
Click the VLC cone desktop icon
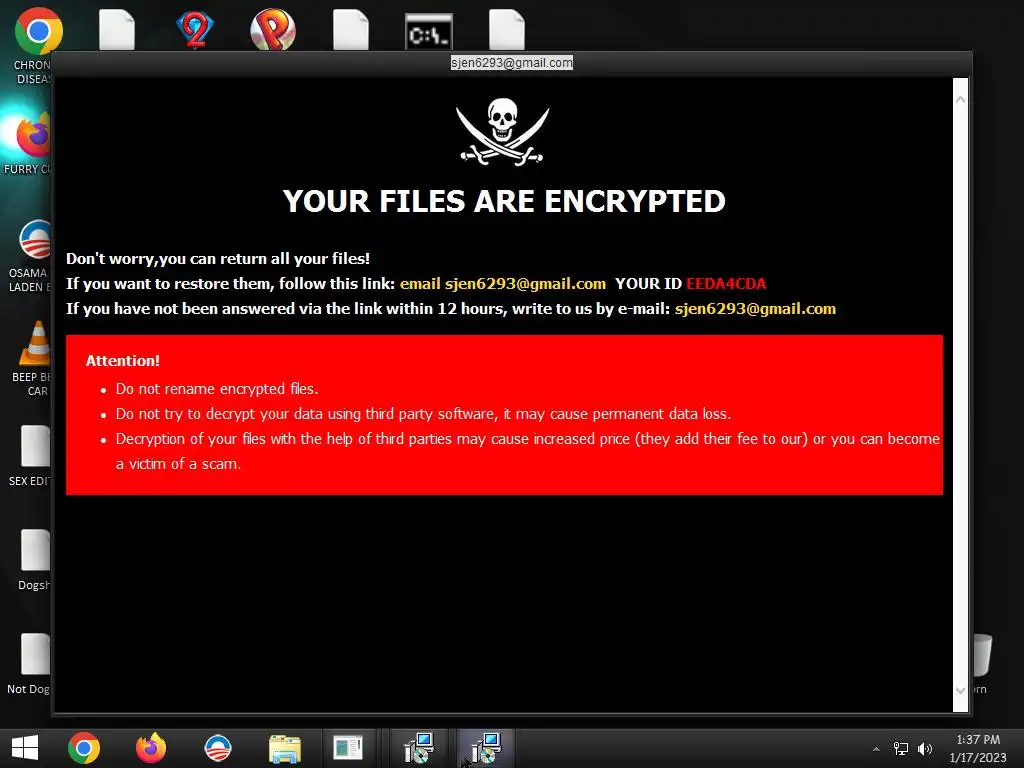tap(35, 344)
